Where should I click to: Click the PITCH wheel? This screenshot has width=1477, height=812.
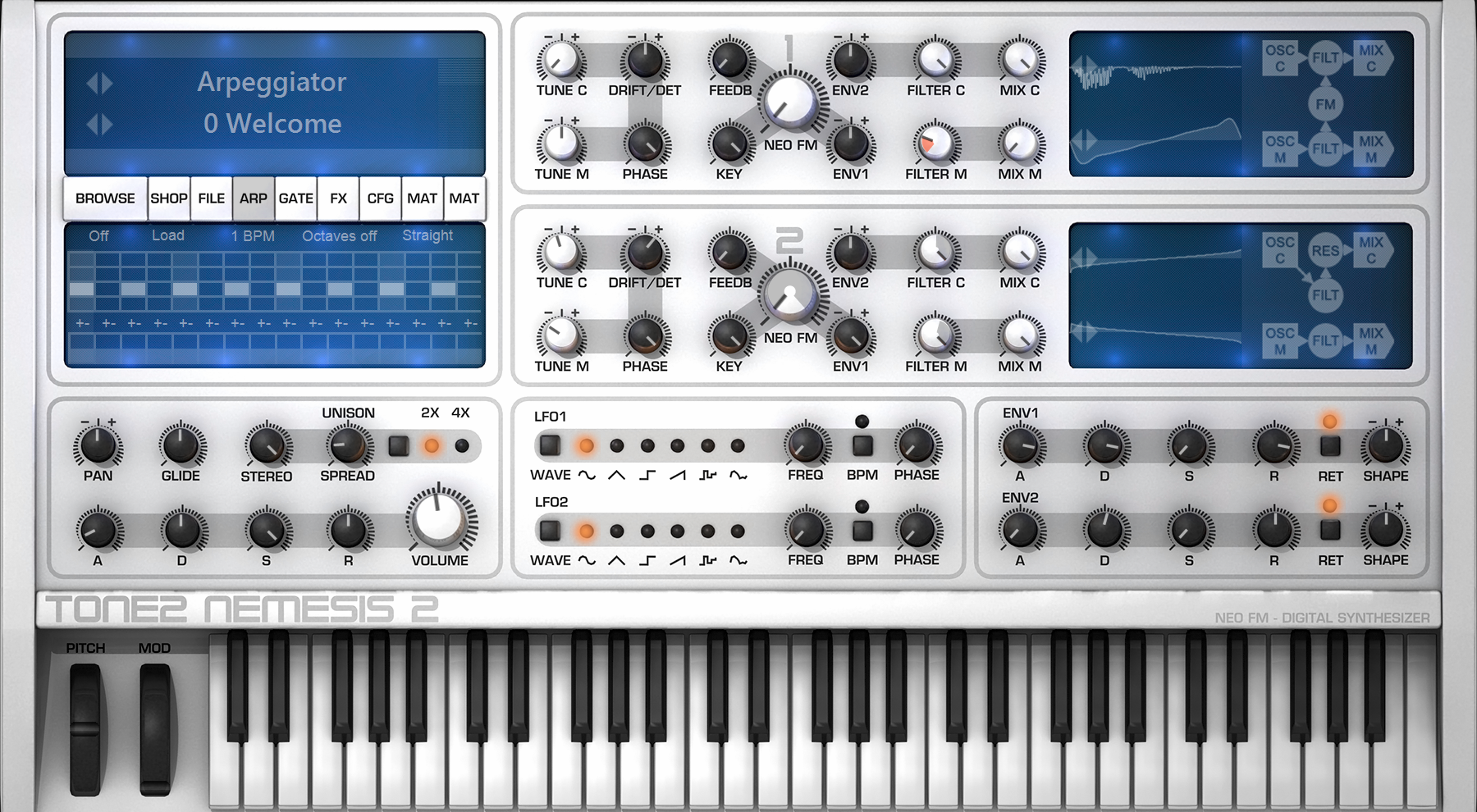pyautogui.click(x=85, y=728)
